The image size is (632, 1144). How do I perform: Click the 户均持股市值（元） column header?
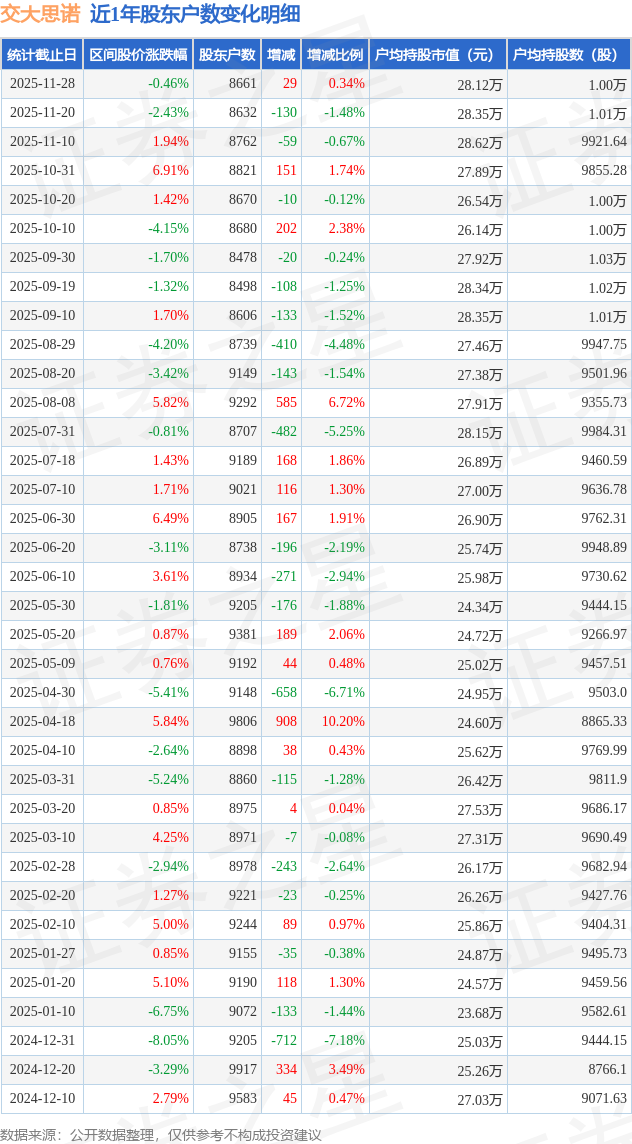[x=437, y=55]
